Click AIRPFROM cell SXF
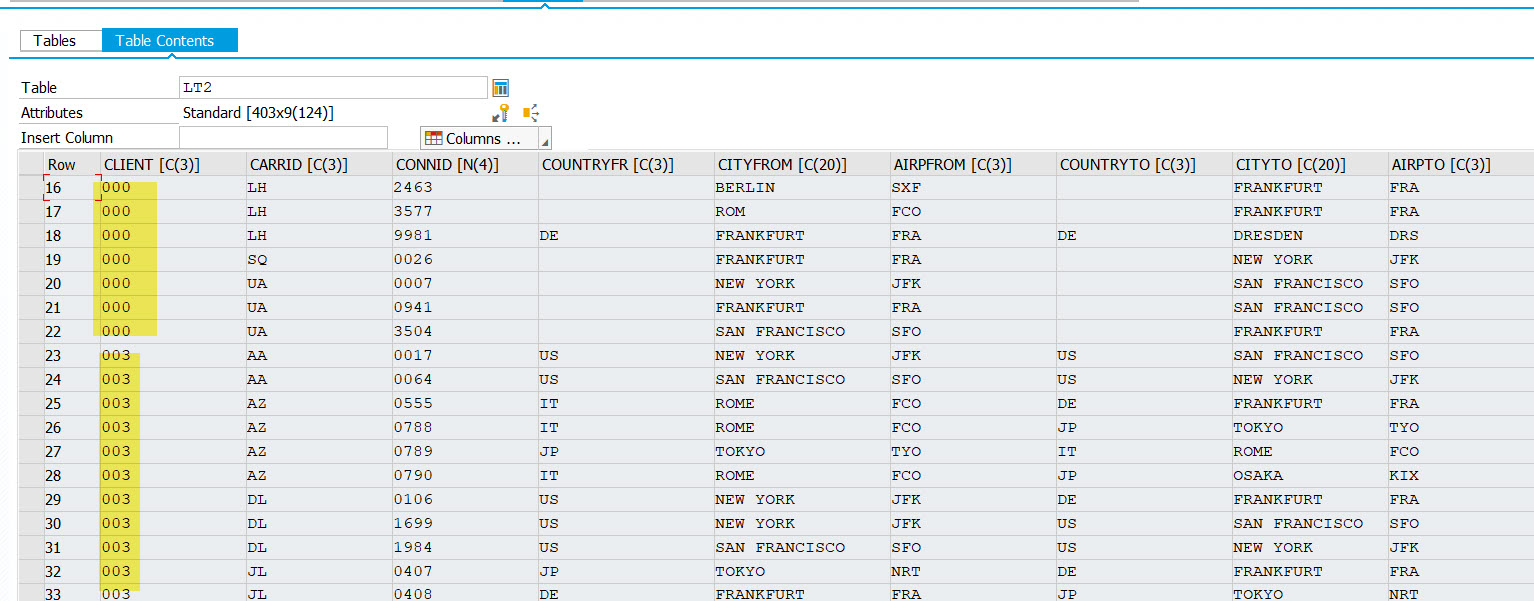1534x601 pixels. coord(972,187)
